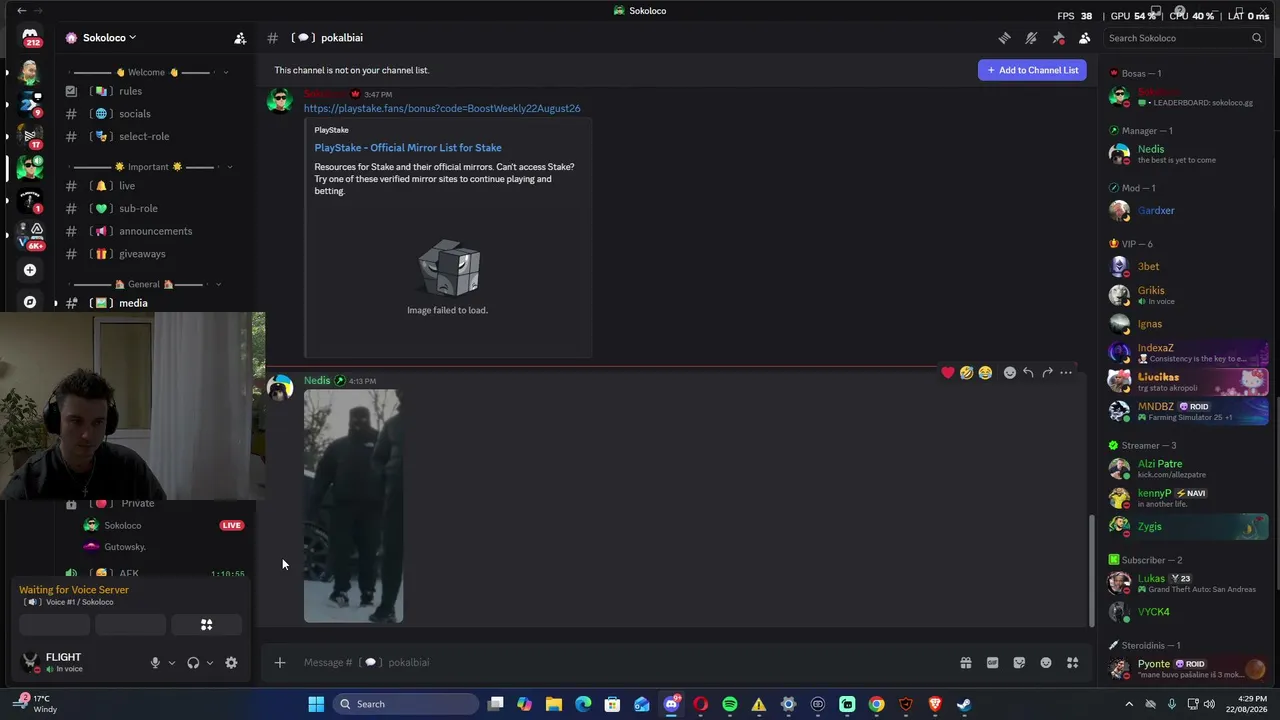Open member IndexaZ profile
This screenshot has width=1280, height=720.
click(x=1188, y=353)
